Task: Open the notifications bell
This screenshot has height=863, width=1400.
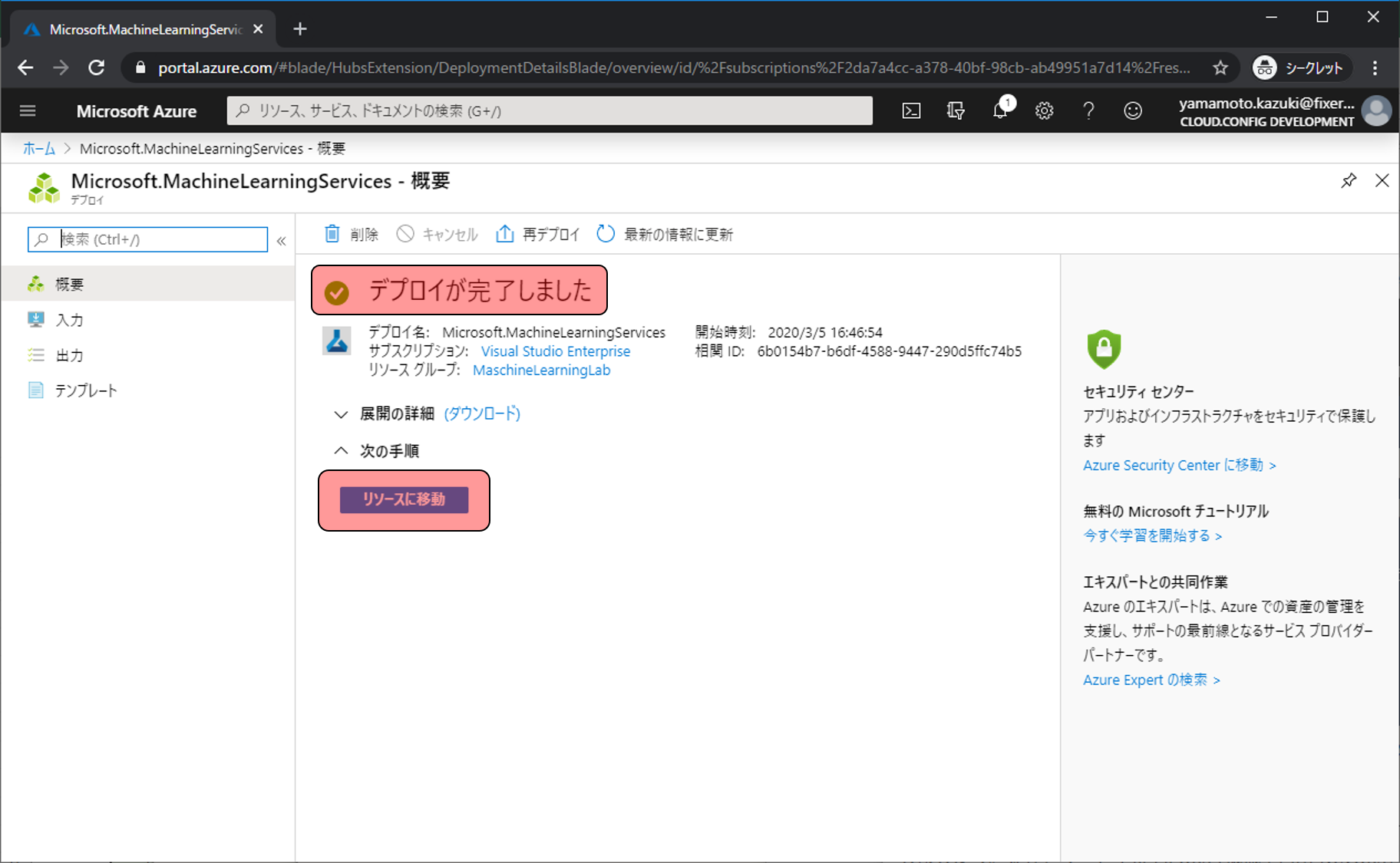Action: (x=1000, y=111)
